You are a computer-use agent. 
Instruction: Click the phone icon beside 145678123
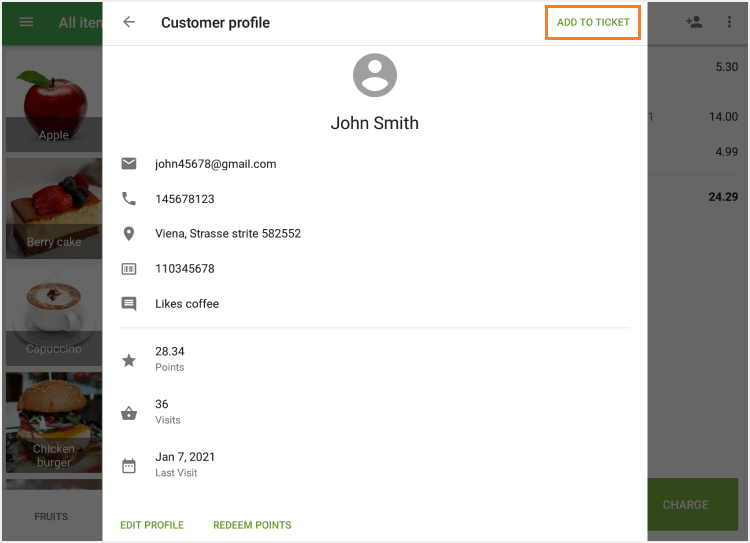(x=129, y=199)
